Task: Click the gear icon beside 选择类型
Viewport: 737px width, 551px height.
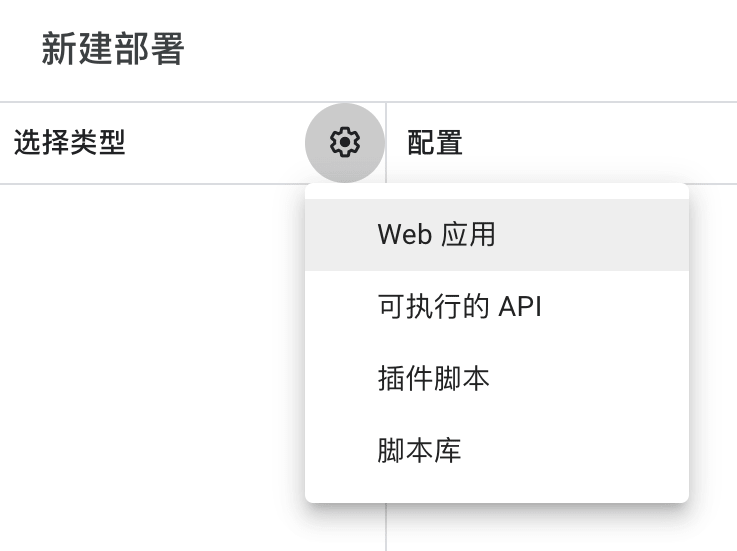Action: [x=345, y=142]
